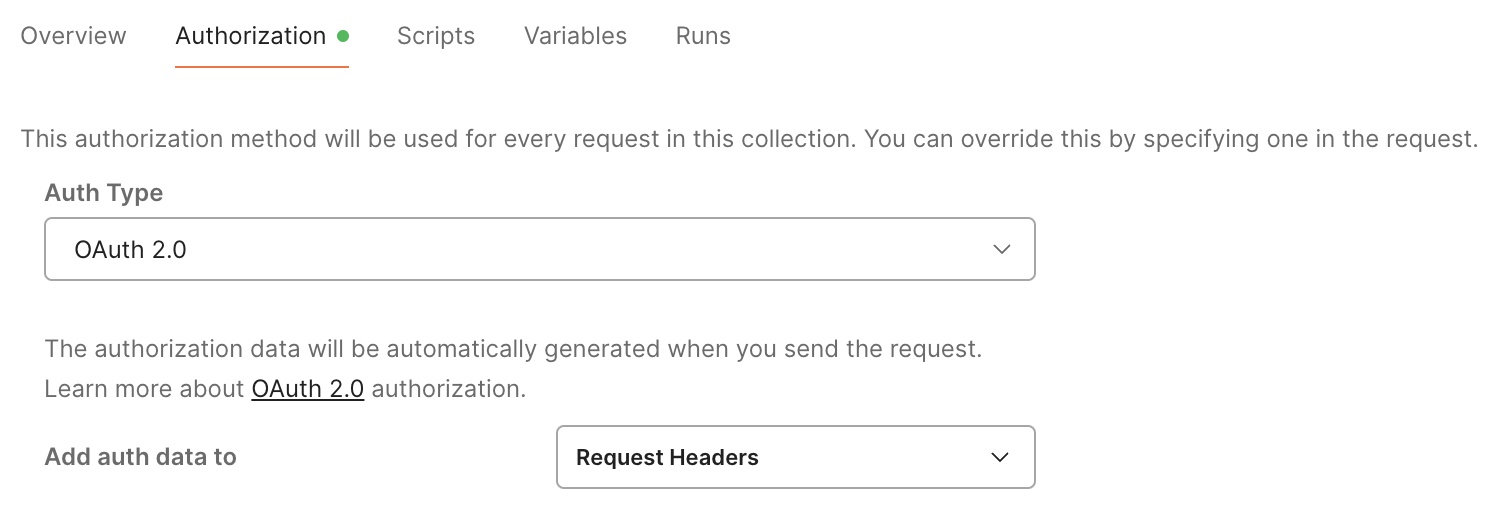Open the Runs tab
This screenshot has height=510, width=1510.
[x=703, y=36]
